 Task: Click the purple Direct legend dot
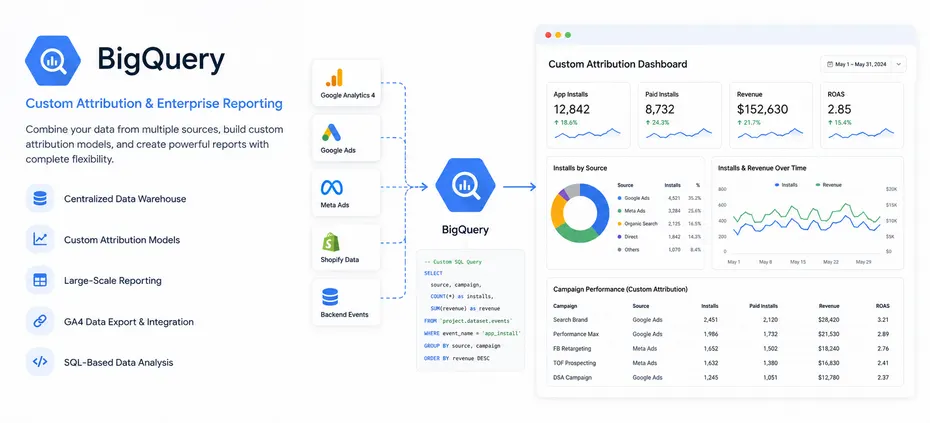pyautogui.click(x=620, y=237)
